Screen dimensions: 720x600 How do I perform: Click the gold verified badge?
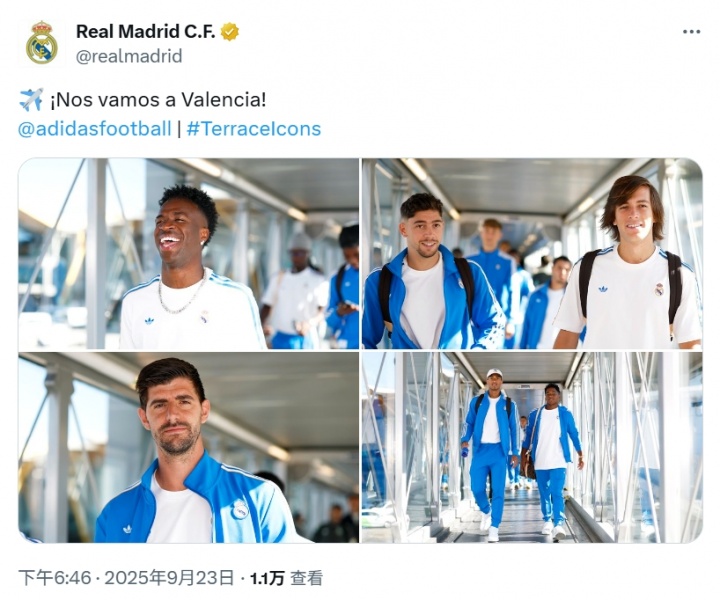(230, 32)
